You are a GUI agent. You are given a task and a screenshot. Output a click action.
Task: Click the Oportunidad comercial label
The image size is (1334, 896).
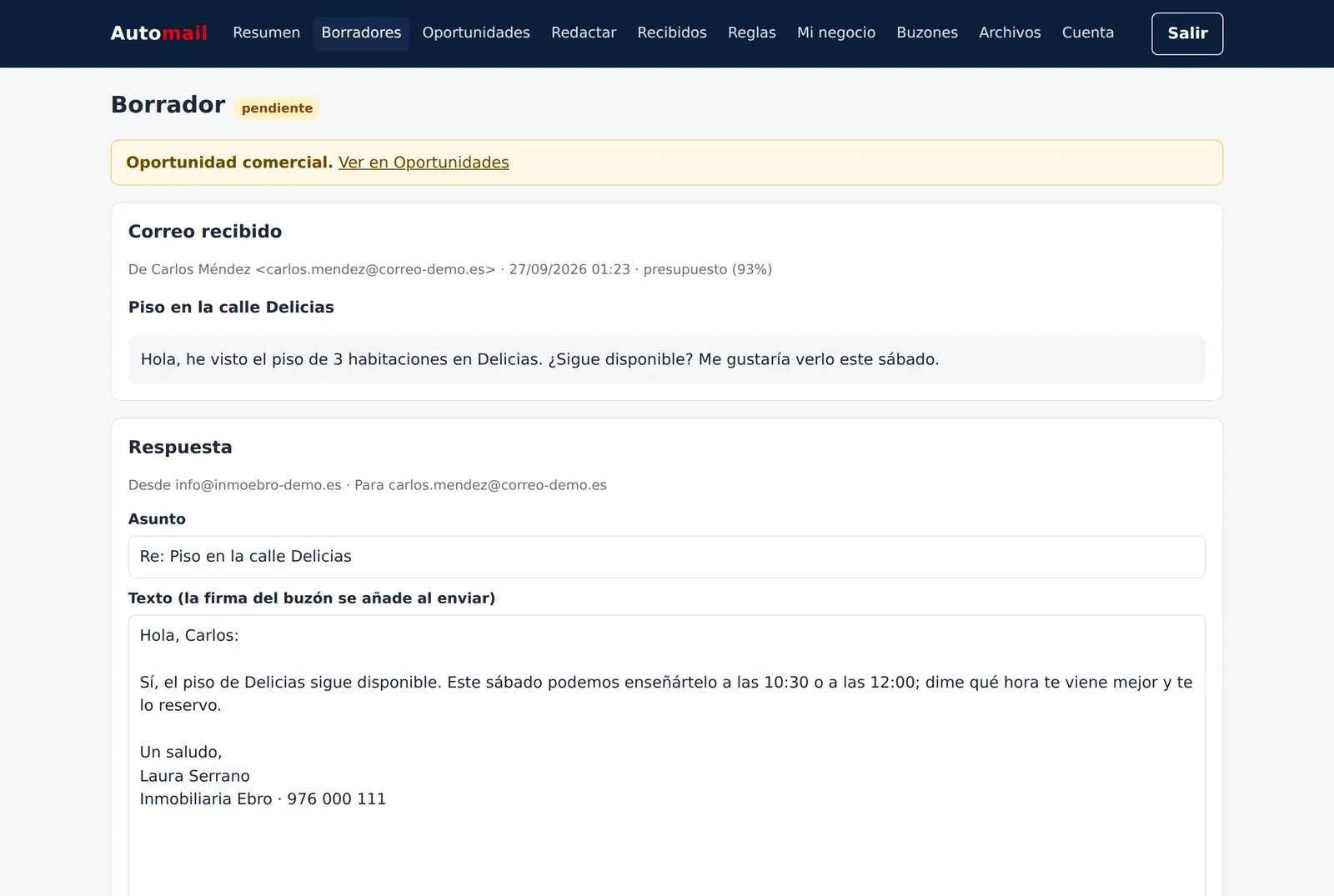(229, 163)
